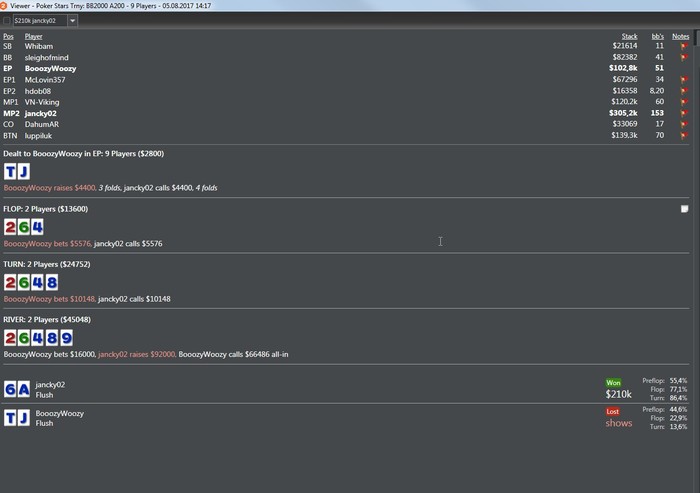The image size is (700, 493).
Task: Click the flop note icon
Action: tap(684, 209)
